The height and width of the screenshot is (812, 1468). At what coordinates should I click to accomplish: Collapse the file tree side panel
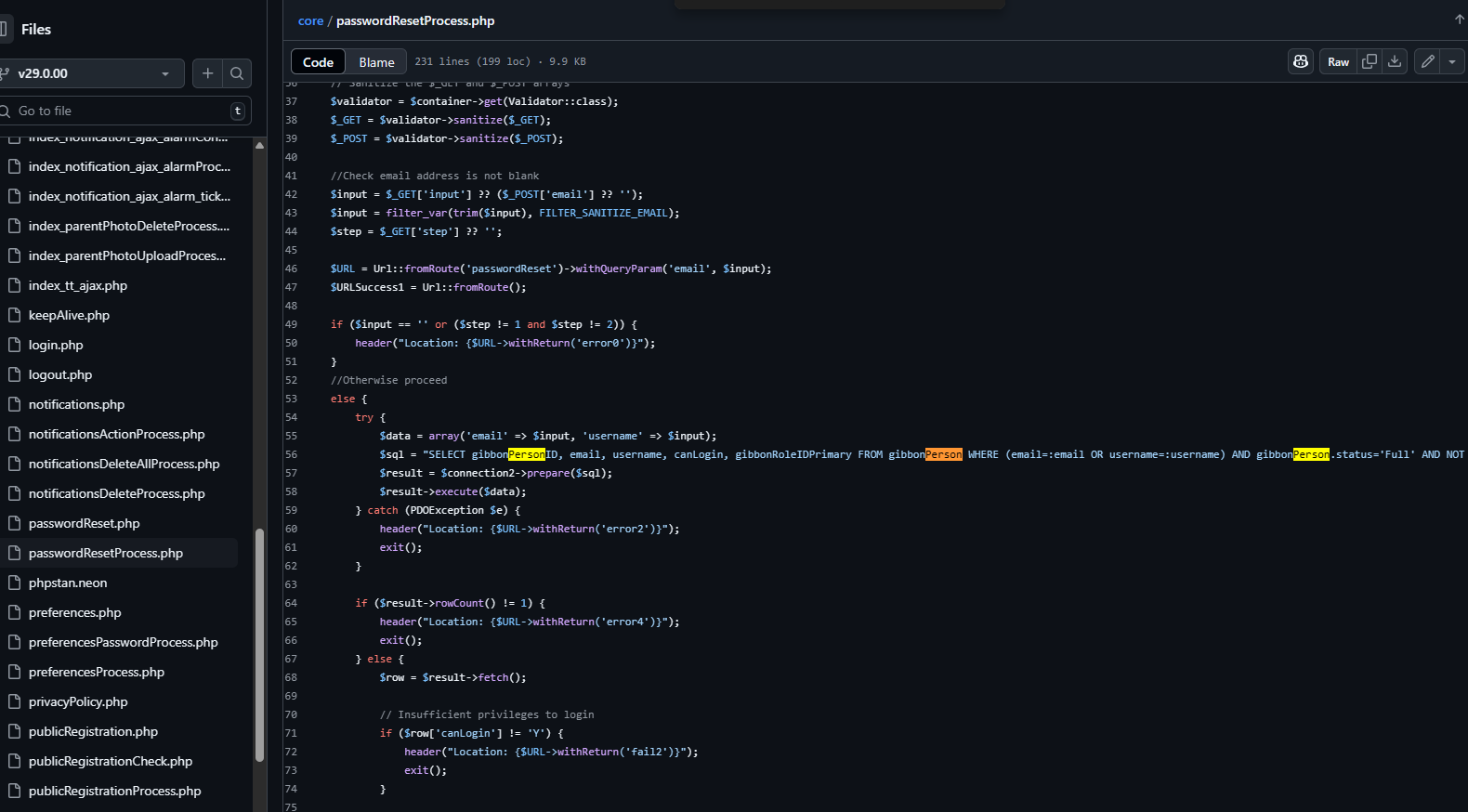click(4, 29)
